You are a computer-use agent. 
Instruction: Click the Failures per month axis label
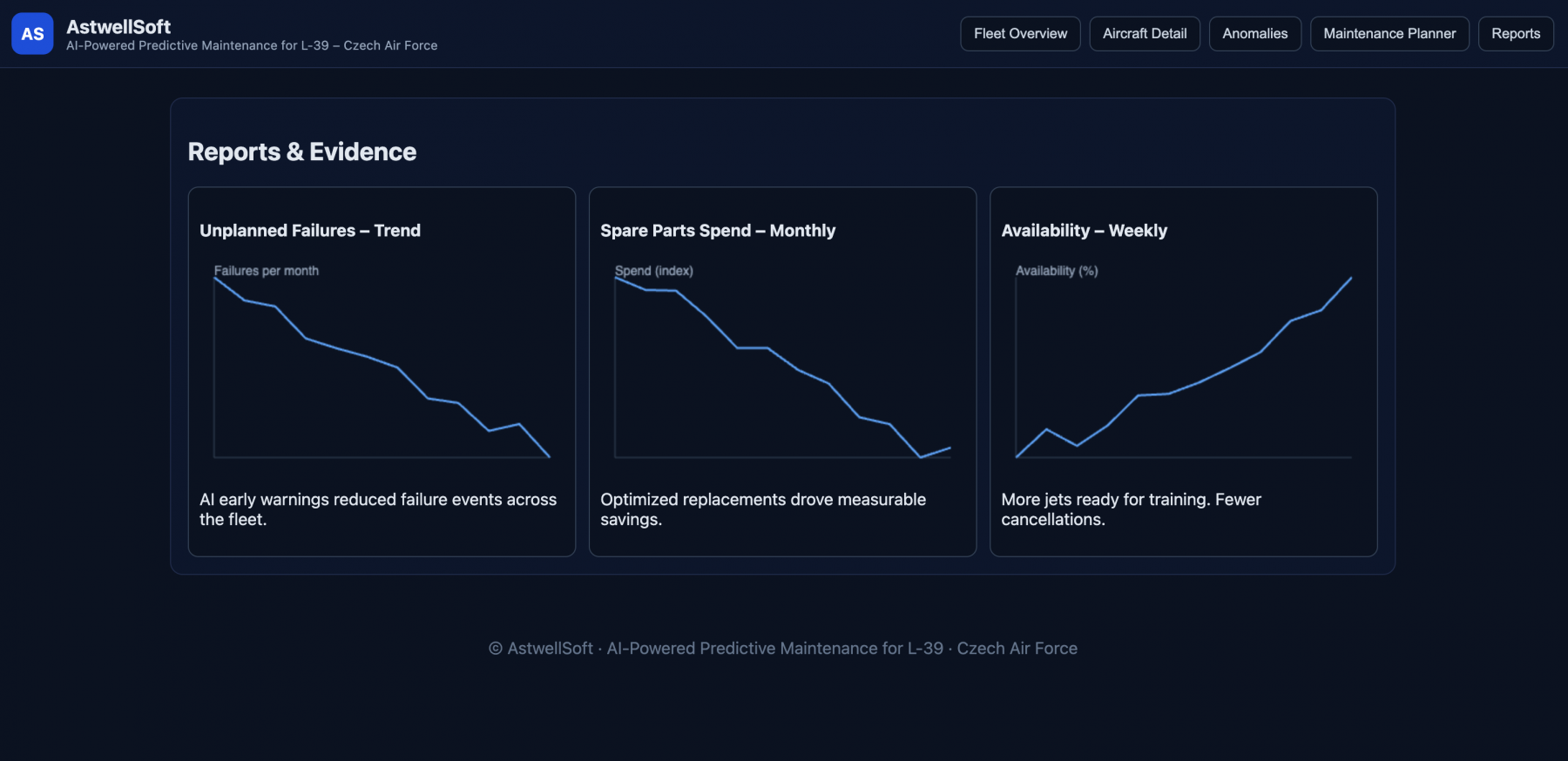(x=267, y=271)
